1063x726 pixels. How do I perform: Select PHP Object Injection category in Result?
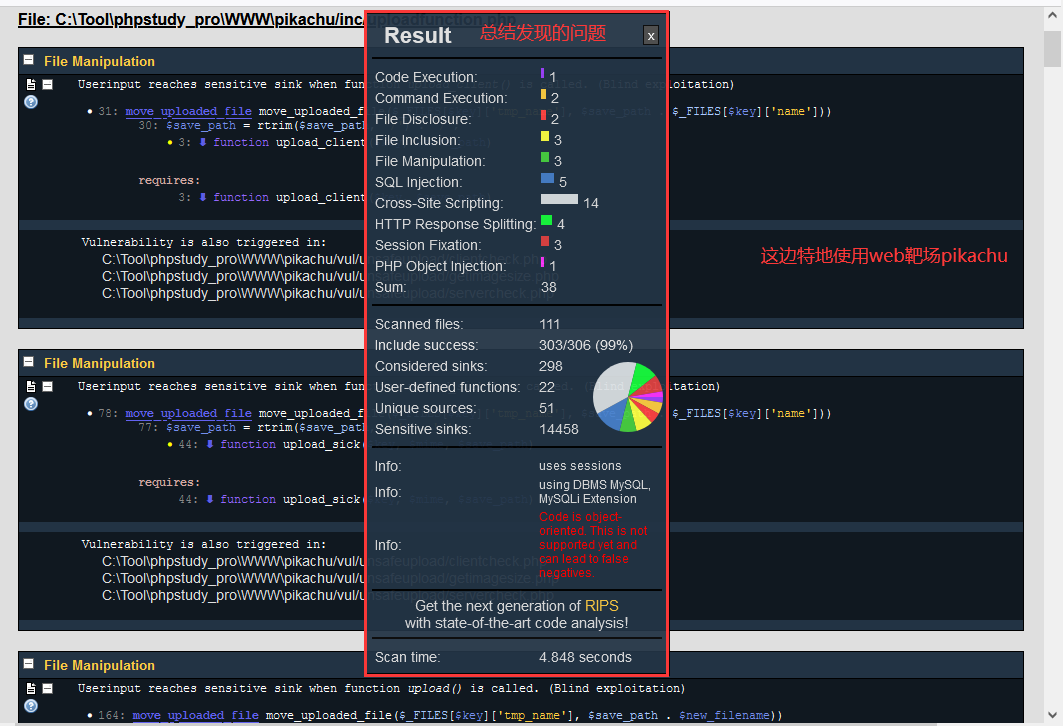[441, 266]
